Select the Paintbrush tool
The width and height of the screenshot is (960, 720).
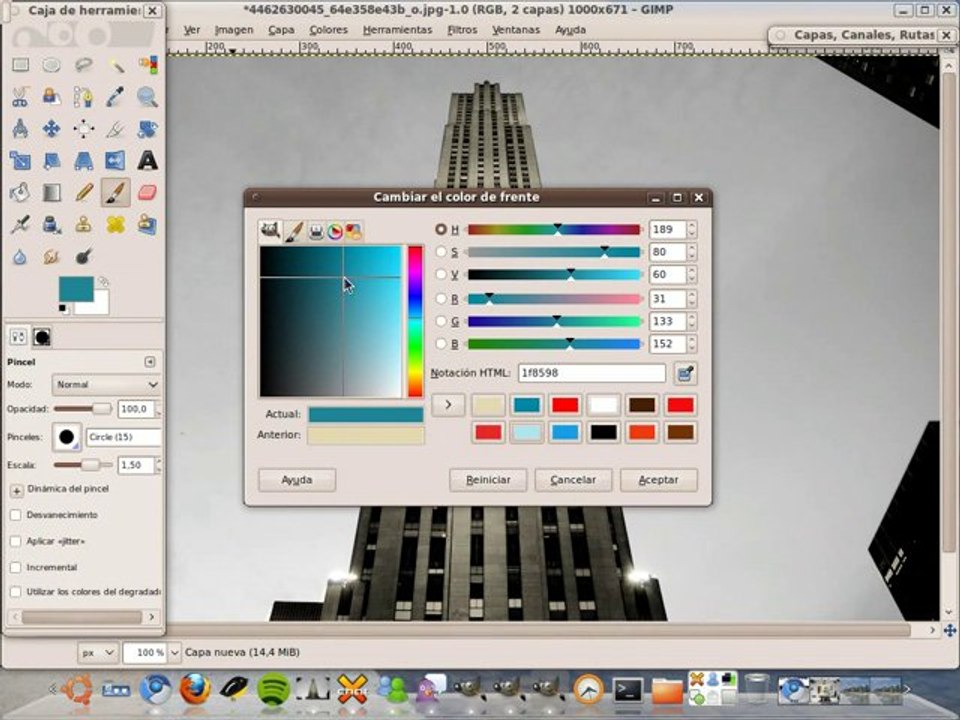coord(116,192)
